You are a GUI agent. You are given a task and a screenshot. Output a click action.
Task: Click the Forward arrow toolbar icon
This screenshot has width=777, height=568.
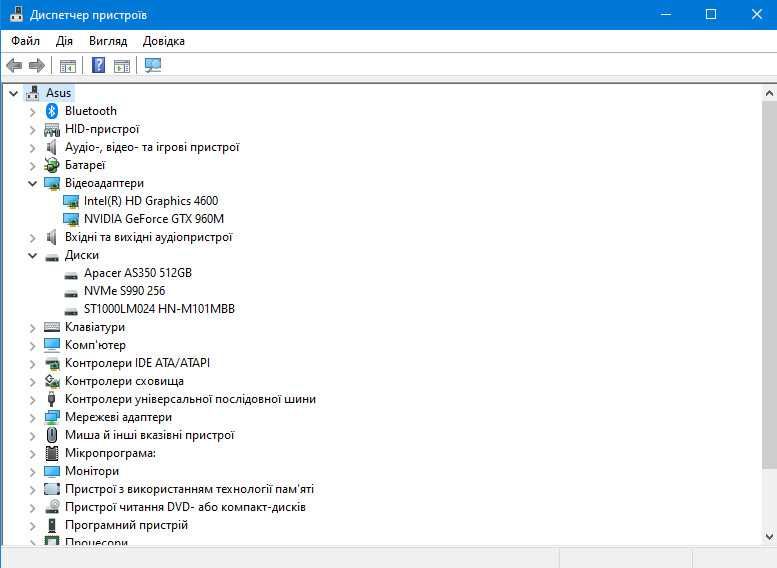click(37, 65)
